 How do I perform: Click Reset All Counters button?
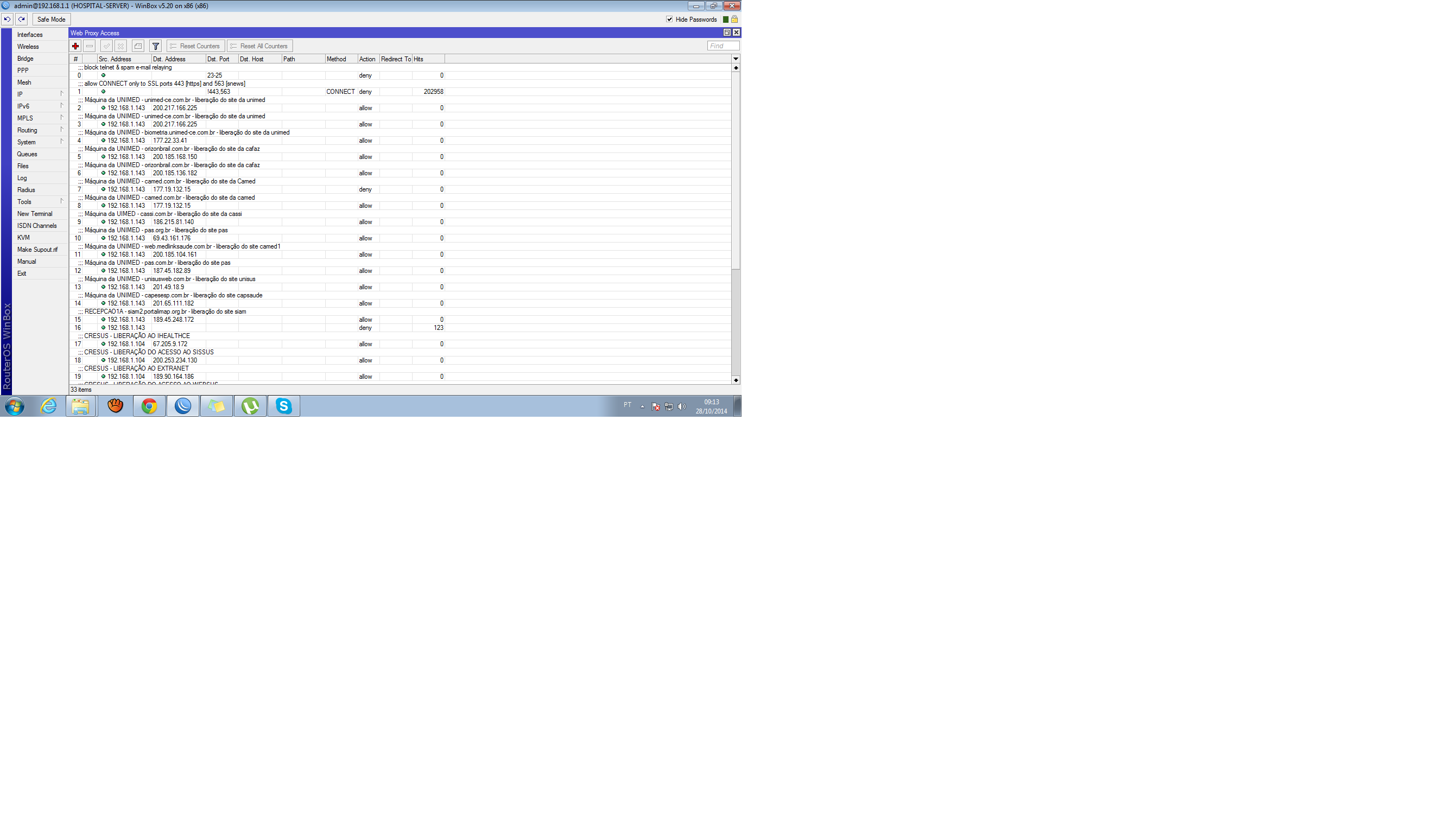259,46
